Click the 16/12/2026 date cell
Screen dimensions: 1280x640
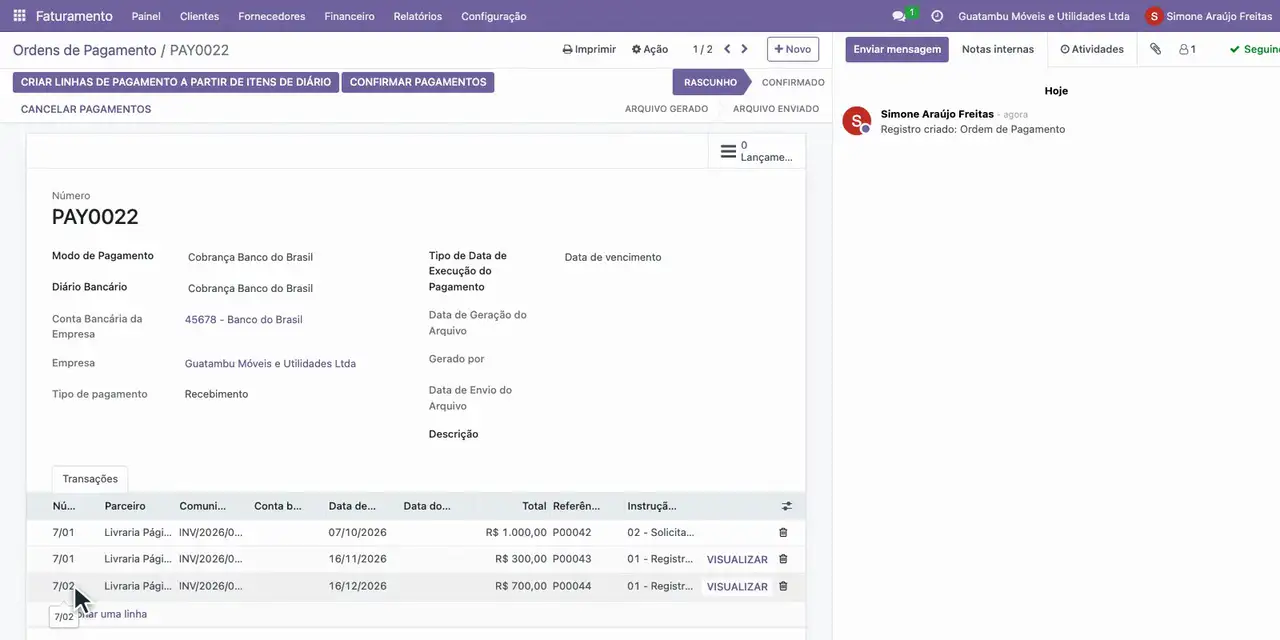coord(357,586)
